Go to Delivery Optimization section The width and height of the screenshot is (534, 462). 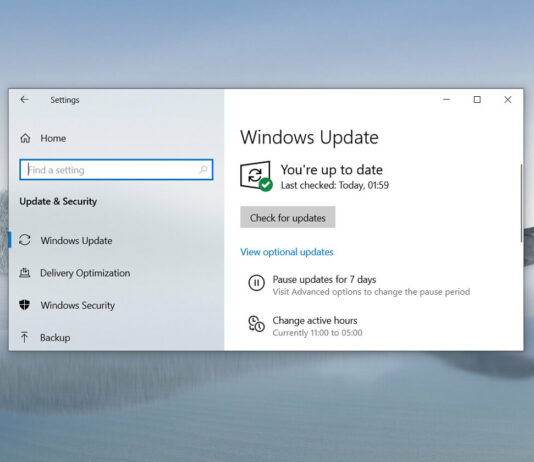click(85, 273)
